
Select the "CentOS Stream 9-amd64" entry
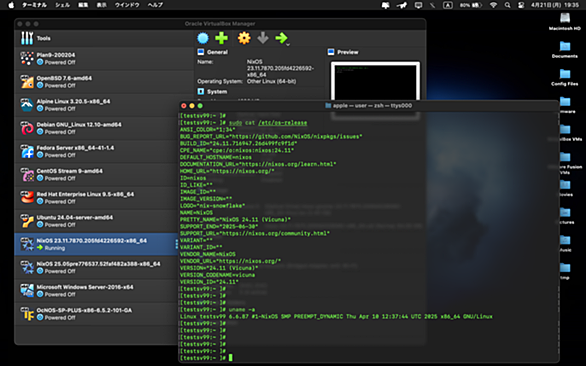70,171
